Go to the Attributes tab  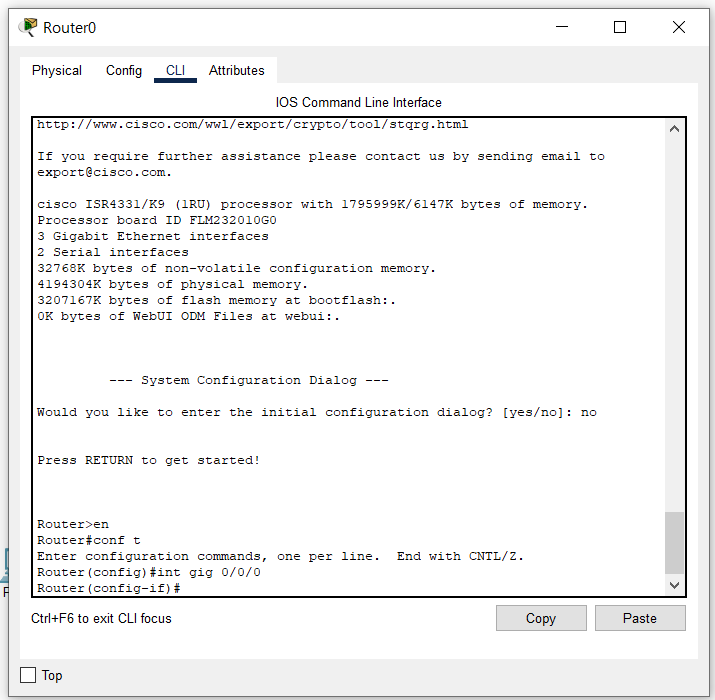coord(236,71)
